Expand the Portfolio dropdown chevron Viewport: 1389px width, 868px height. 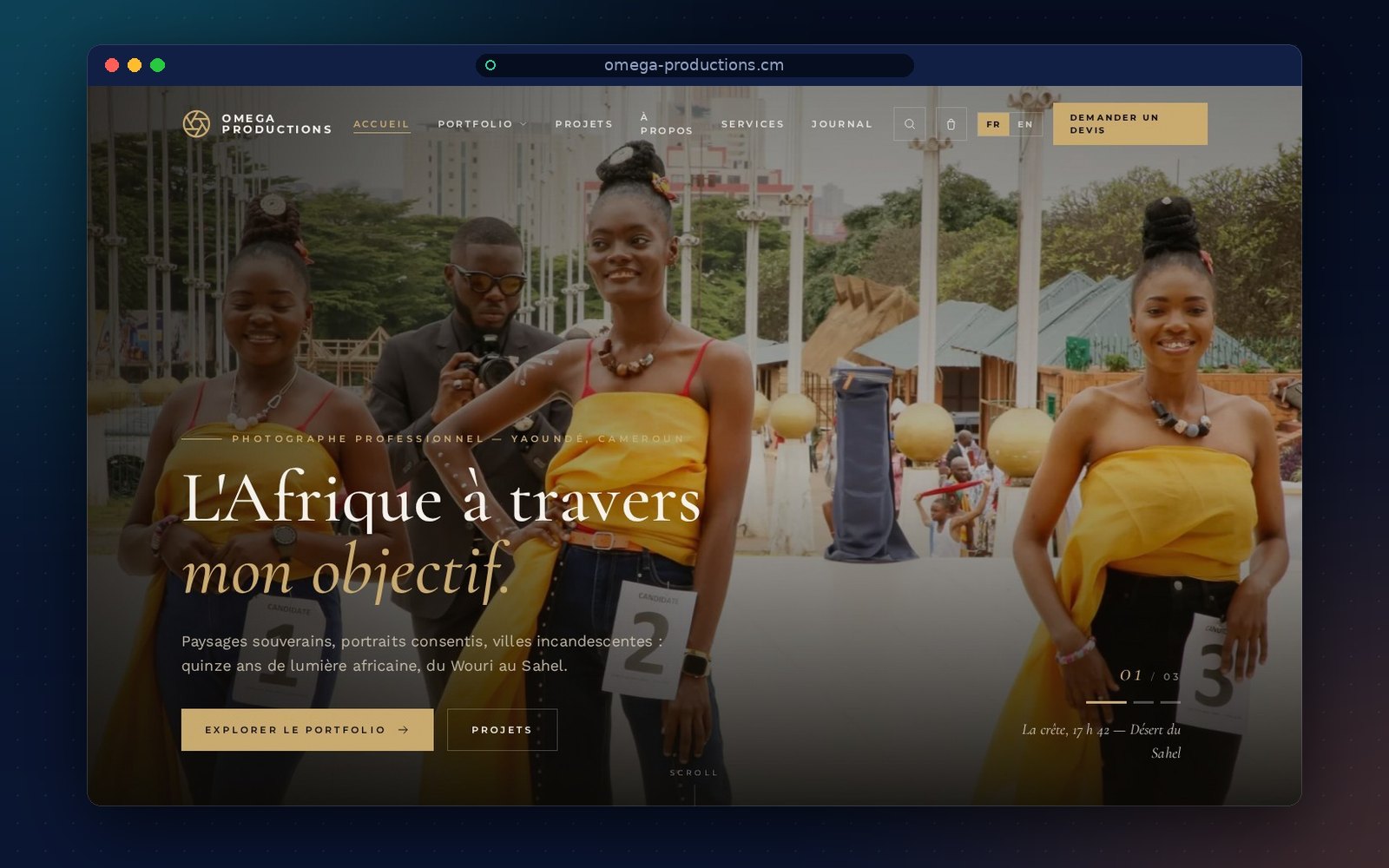pyautogui.click(x=523, y=124)
